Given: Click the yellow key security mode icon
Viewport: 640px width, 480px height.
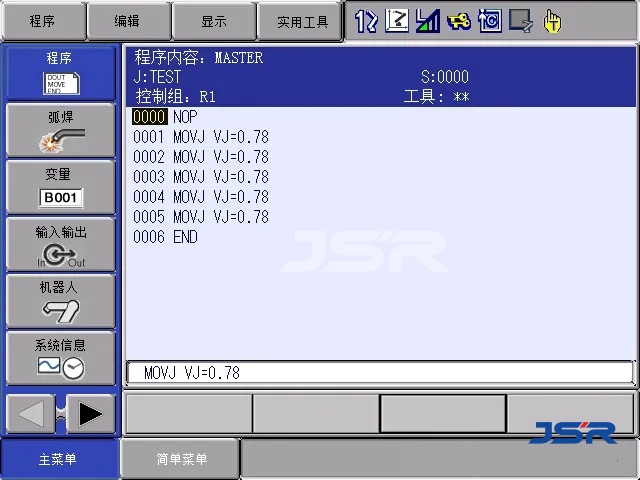Looking at the screenshot, I should 459,20.
